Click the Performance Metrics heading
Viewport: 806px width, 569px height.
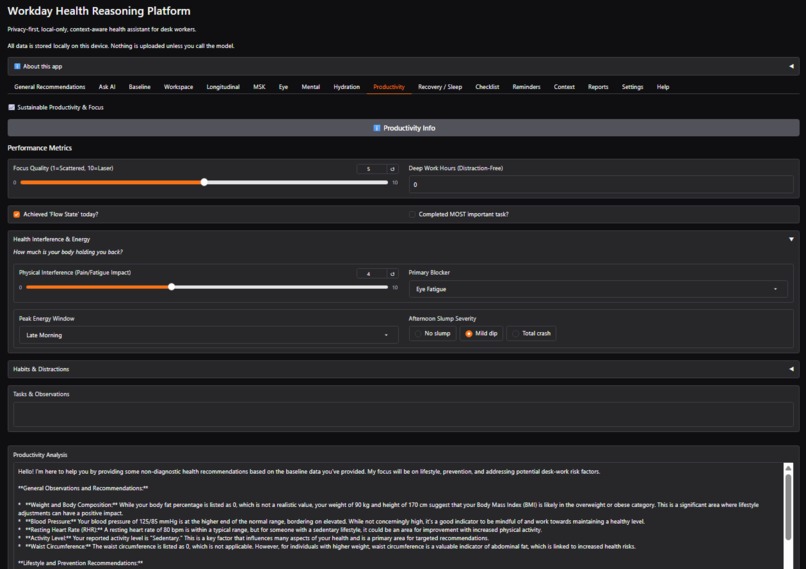click(40, 148)
